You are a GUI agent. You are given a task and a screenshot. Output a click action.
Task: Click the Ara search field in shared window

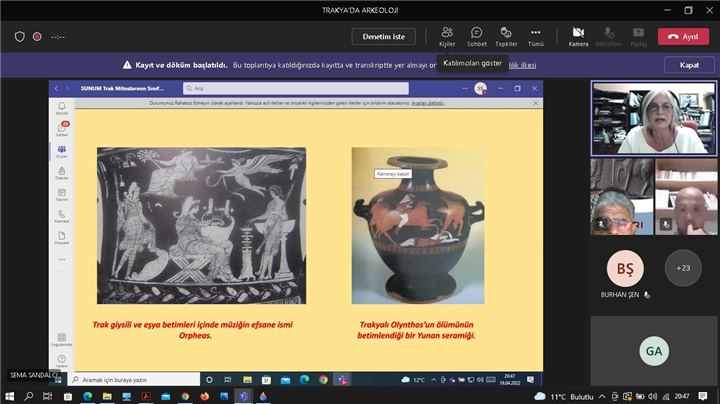click(296, 88)
